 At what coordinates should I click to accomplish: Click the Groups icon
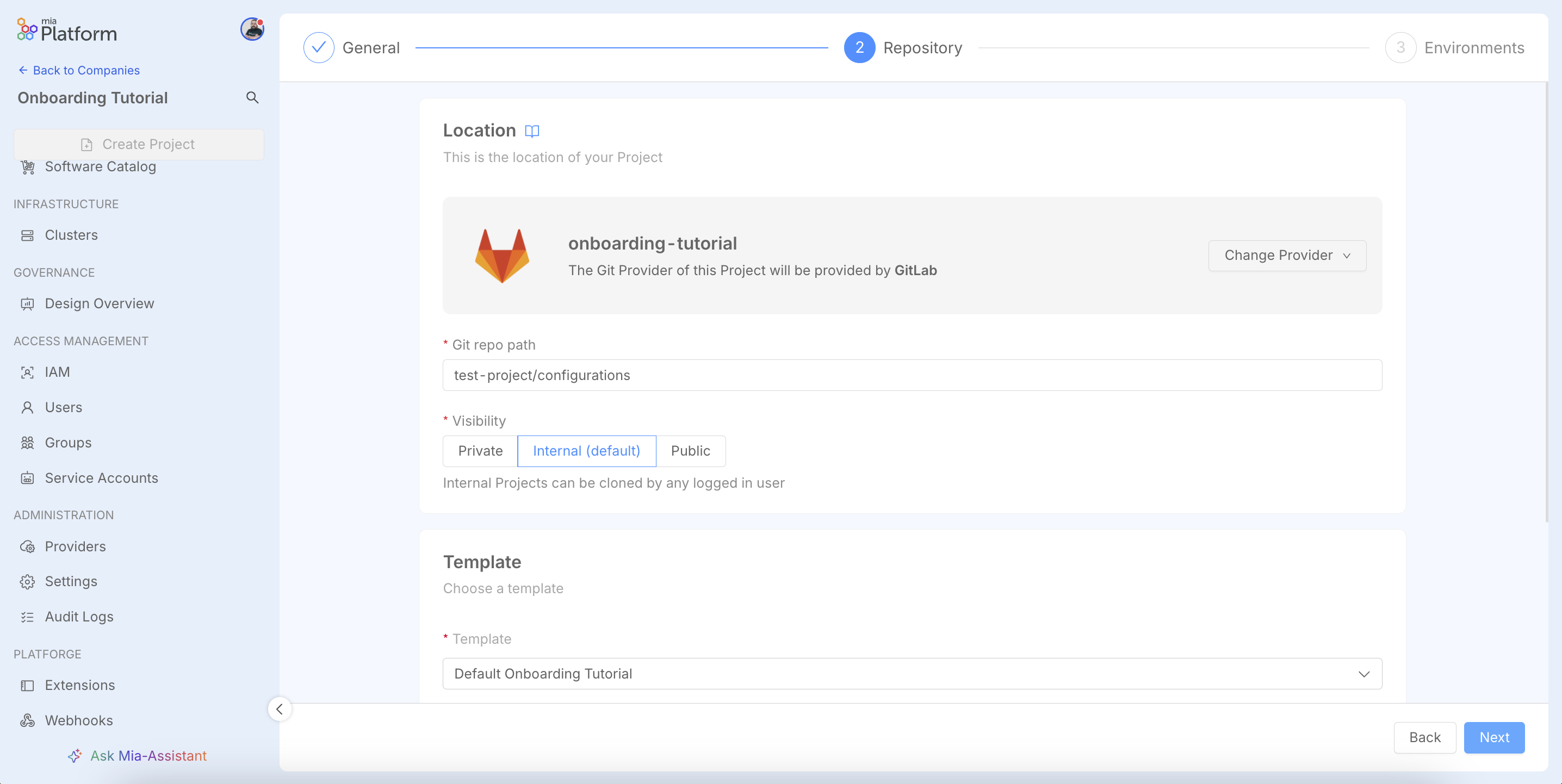[27, 443]
